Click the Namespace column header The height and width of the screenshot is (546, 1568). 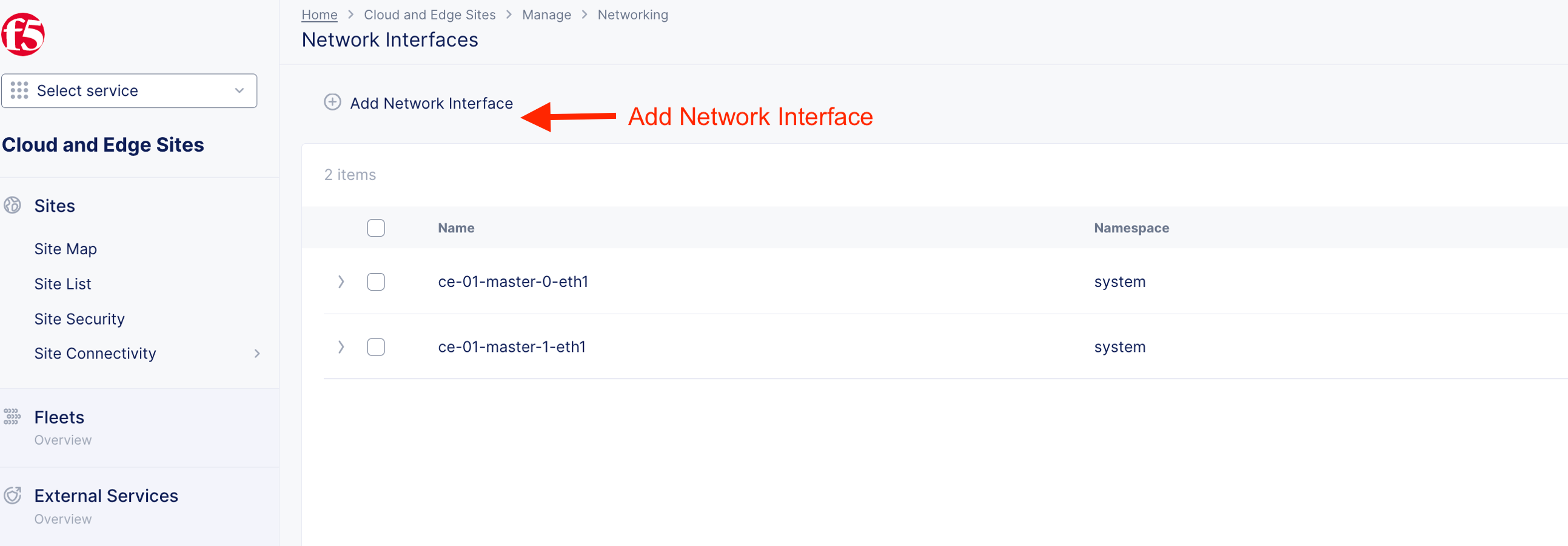[1131, 228]
